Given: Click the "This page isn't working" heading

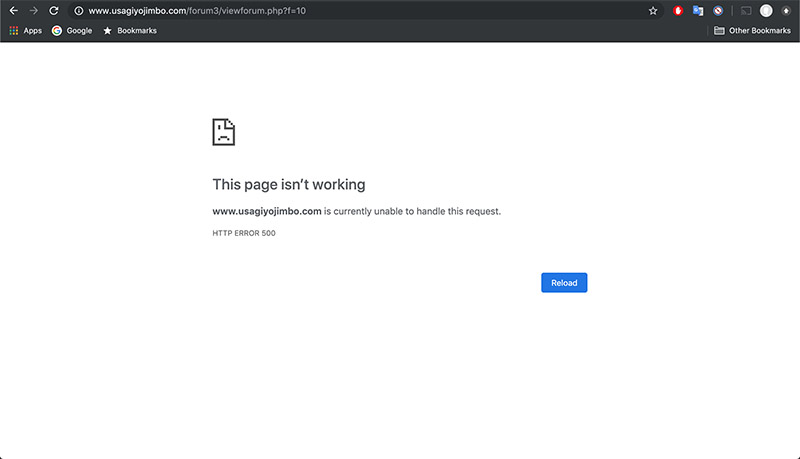Looking at the screenshot, I should pos(289,185).
